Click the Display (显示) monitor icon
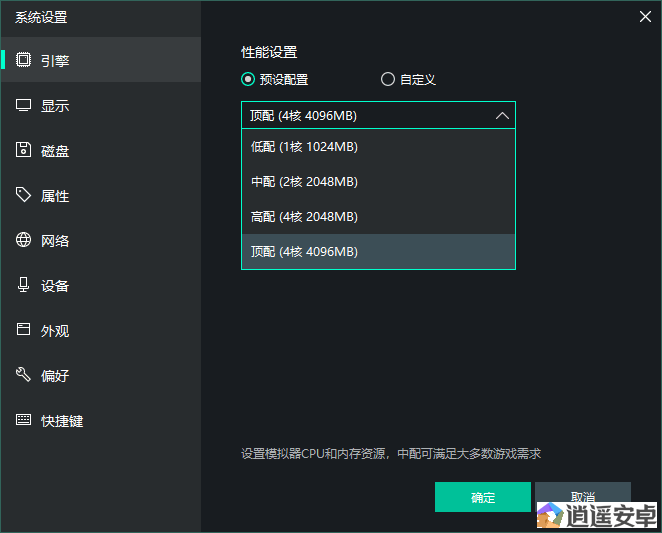The width and height of the screenshot is (662, 533). click(24, 105)
